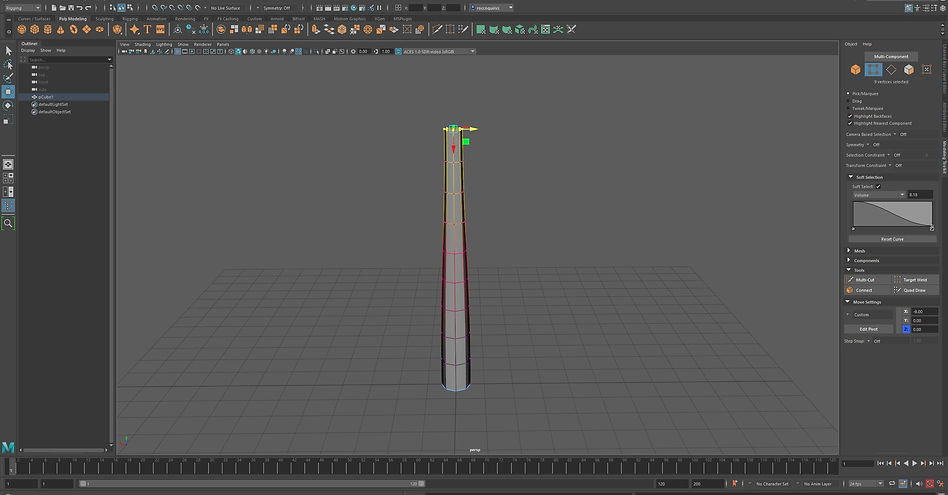Toggle the shelf options icon left of shelf
Image resolution: width=948 pixels, height=495 pixels.
click(x=8, y=30)
